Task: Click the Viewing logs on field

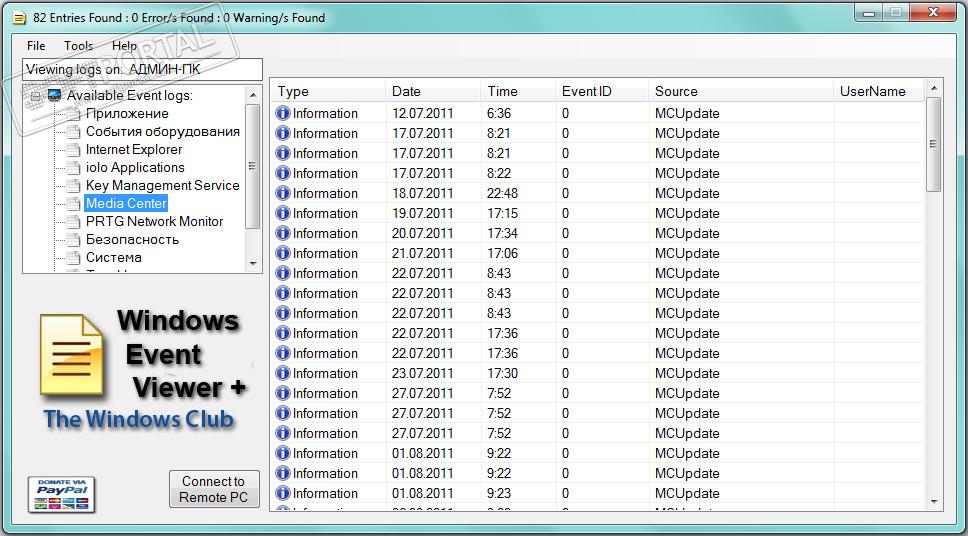Action: [142, 69]
